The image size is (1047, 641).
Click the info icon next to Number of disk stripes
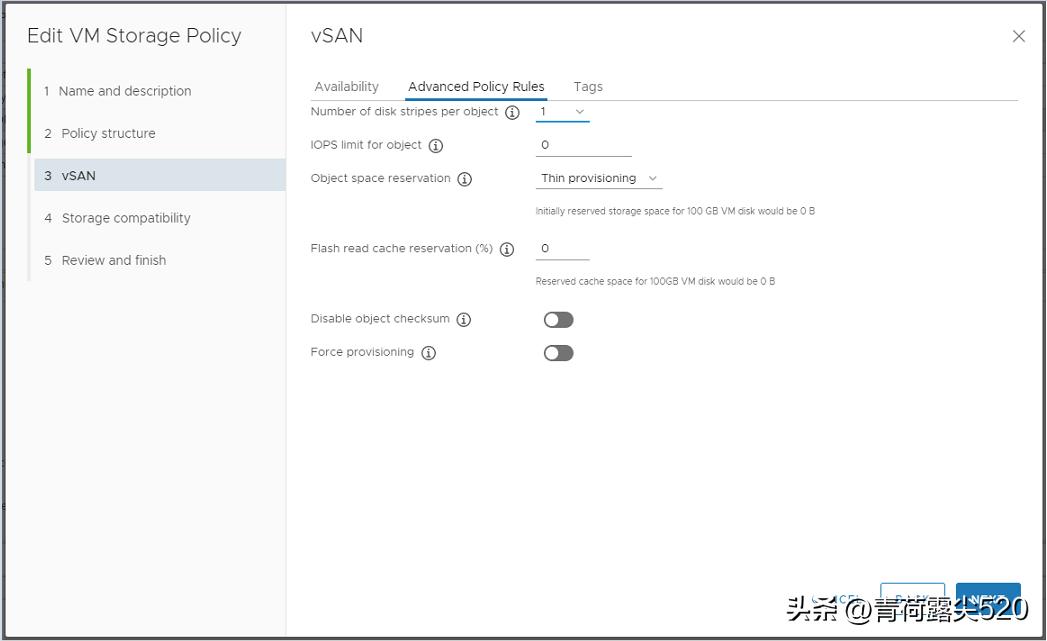tap(511, 112)
